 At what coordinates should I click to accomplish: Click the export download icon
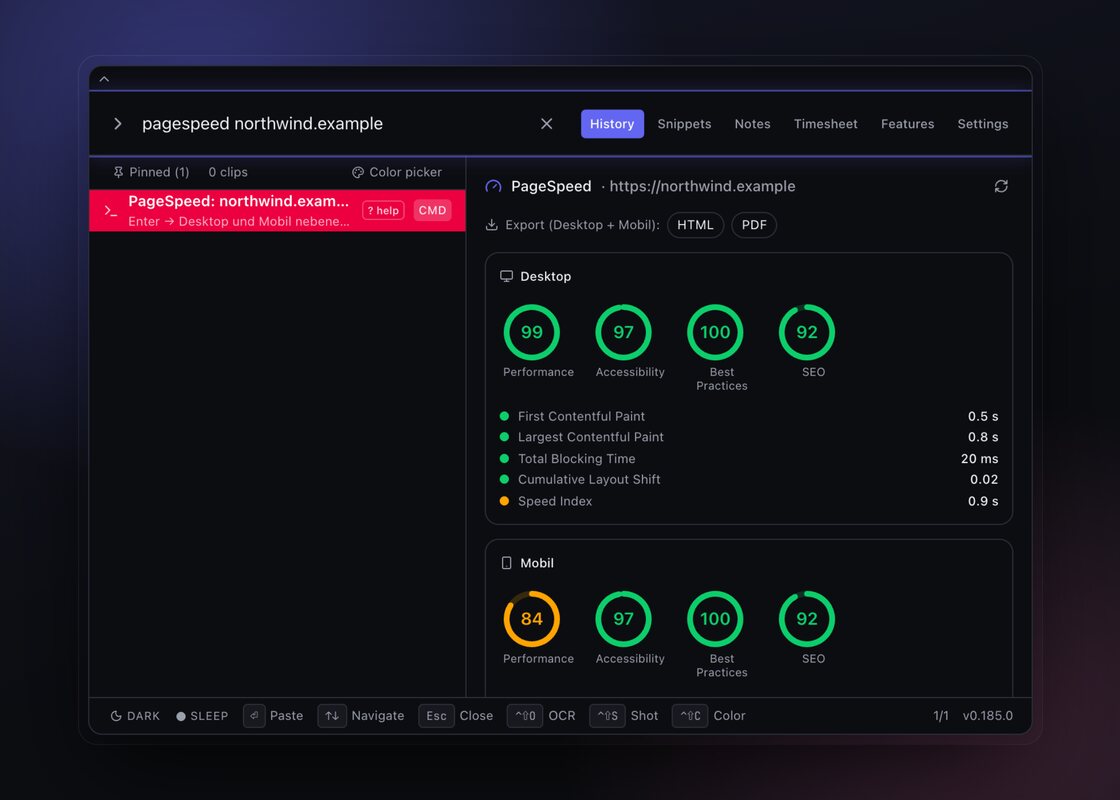tap(491, 225)
